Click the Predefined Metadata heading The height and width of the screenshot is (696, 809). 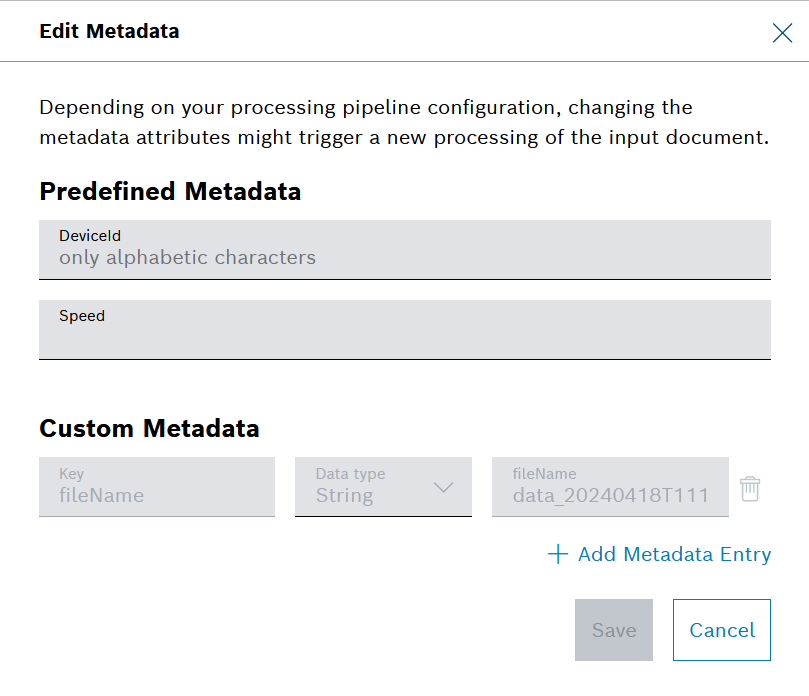pos(170,191)
